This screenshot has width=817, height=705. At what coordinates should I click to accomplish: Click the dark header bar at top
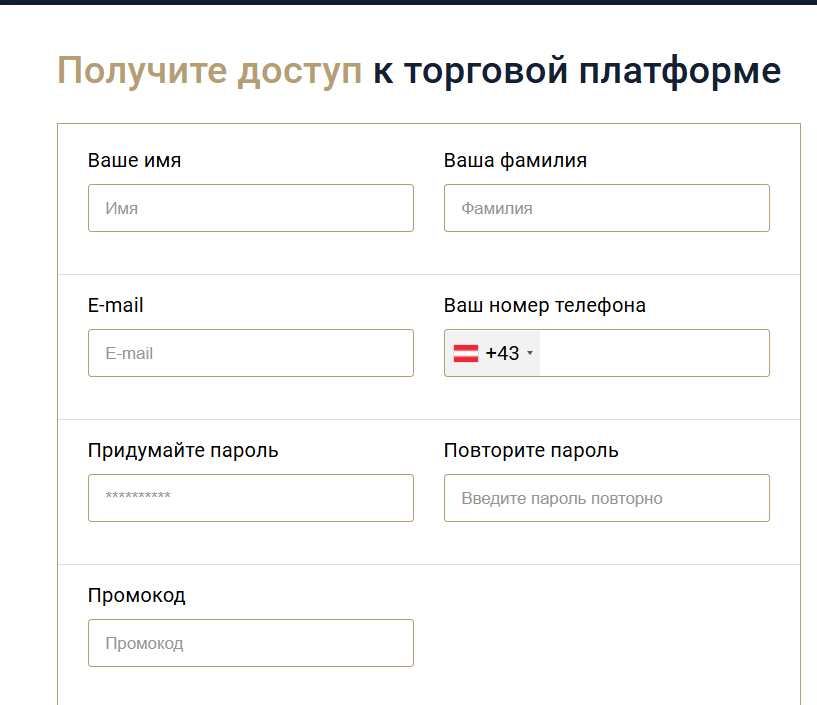[408, 2]
